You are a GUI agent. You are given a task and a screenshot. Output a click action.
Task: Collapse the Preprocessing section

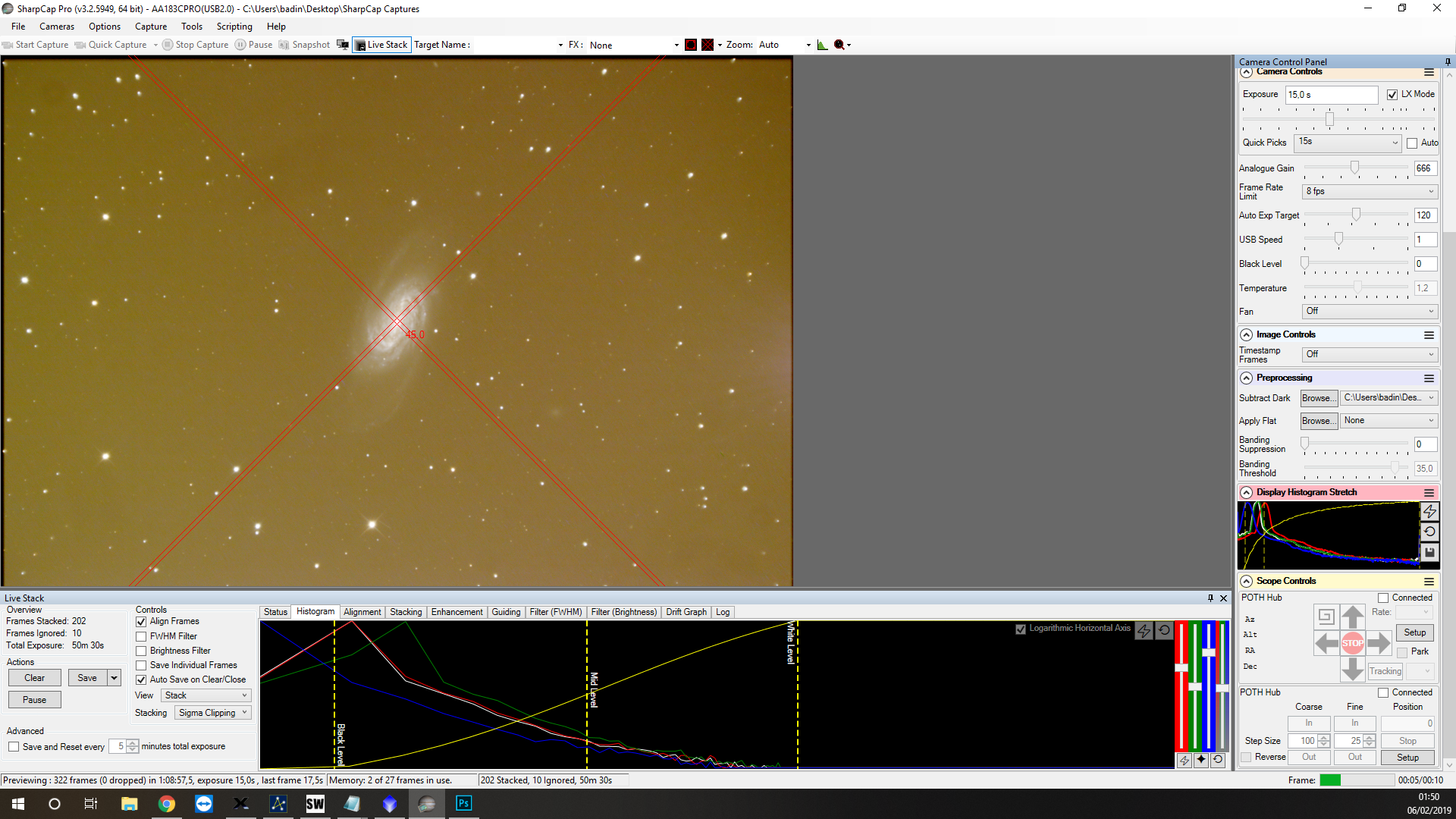click(x=1246, y=378)
